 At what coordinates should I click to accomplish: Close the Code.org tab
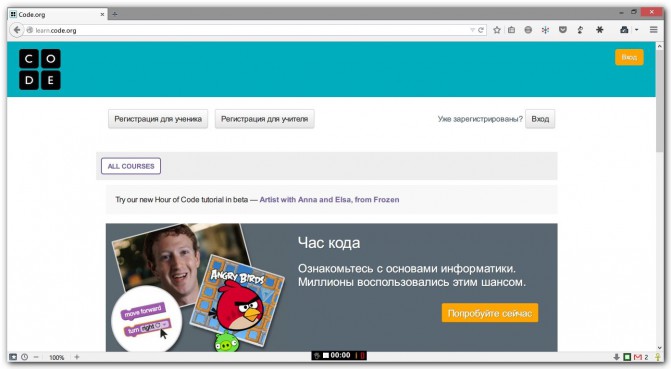coord(102,14)
